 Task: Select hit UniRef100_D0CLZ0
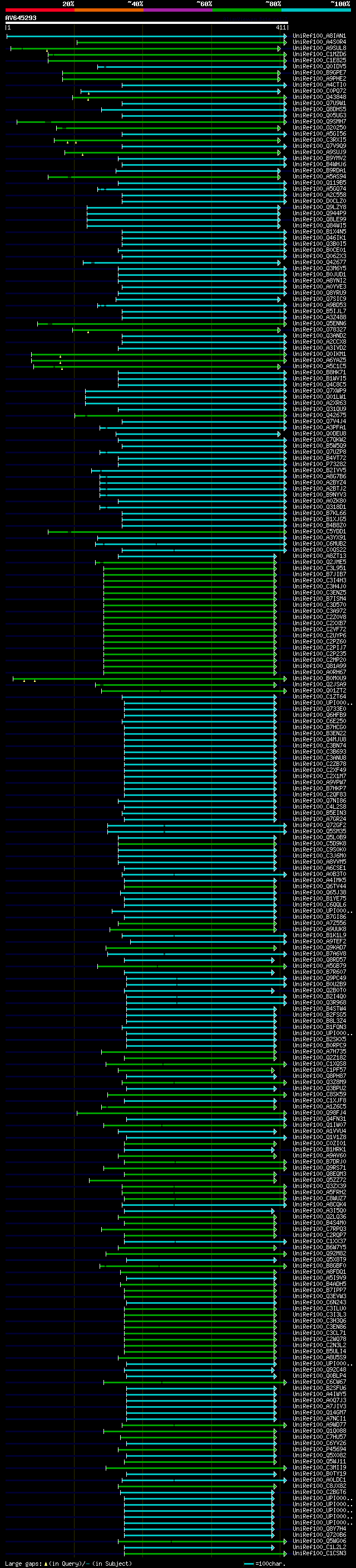pyautogui.click(x=319, y=201)
